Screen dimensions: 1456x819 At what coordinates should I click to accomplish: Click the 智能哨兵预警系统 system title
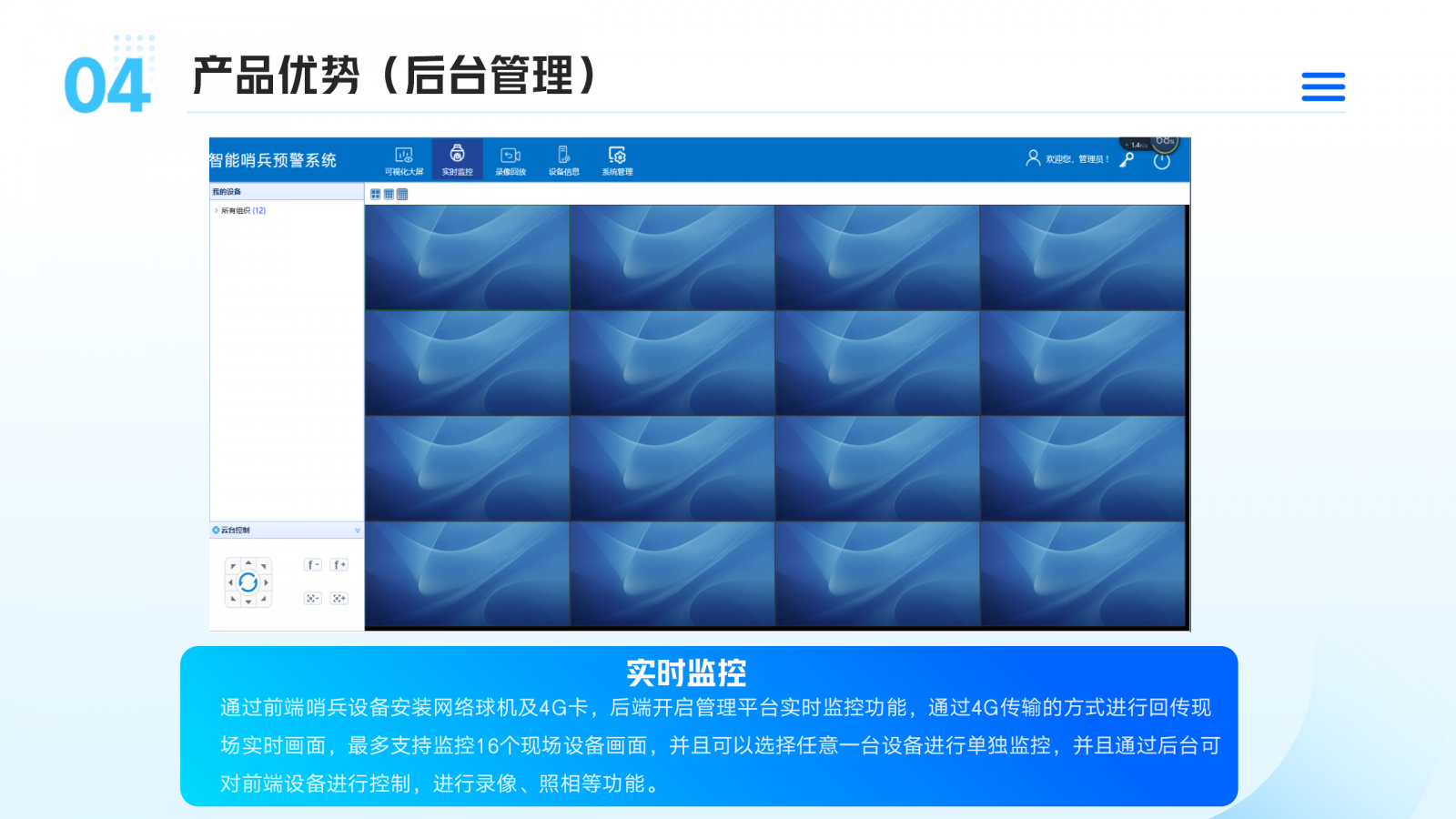[273, 160]
